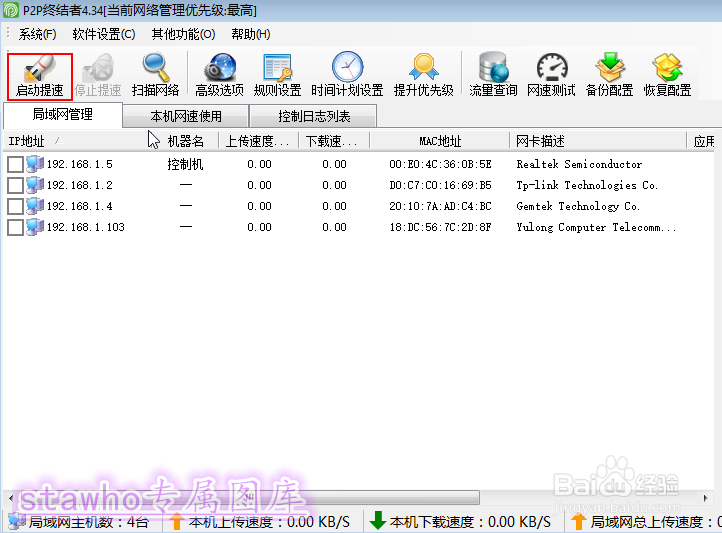Check the box for host 192.168.1.103
The width and height of the screenshot is (722, 533).
[15, 227]
